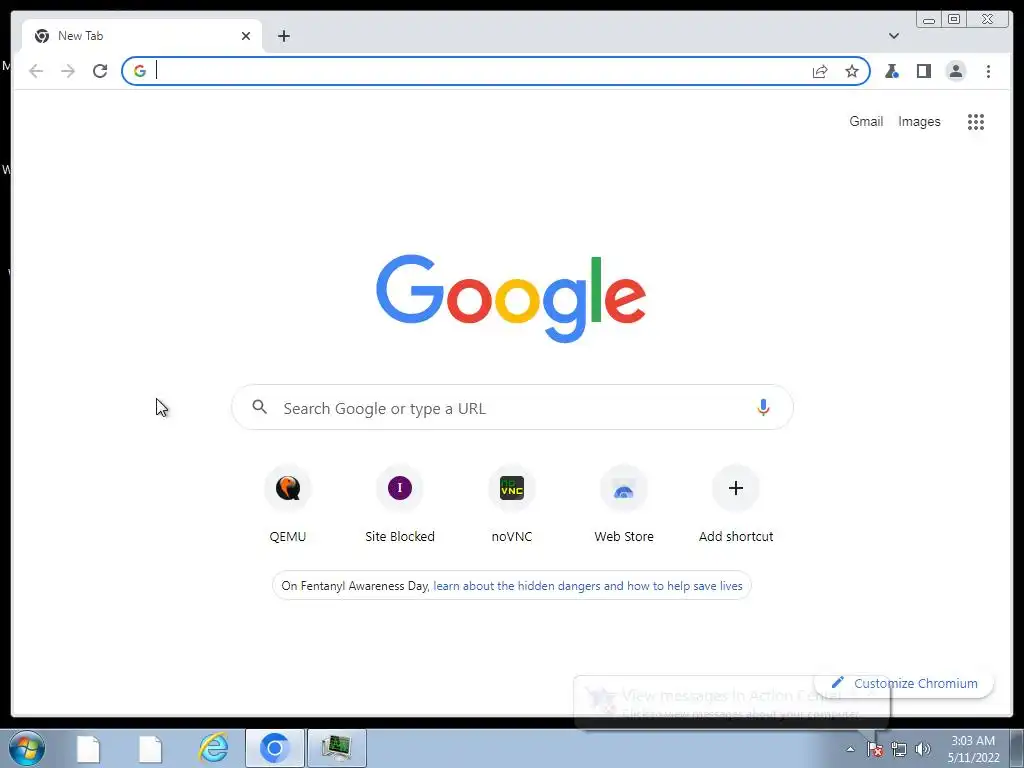Open the noVNC shortcut
The width and height of the screenshot is (1024, 768).
click(x=512, y=504)
